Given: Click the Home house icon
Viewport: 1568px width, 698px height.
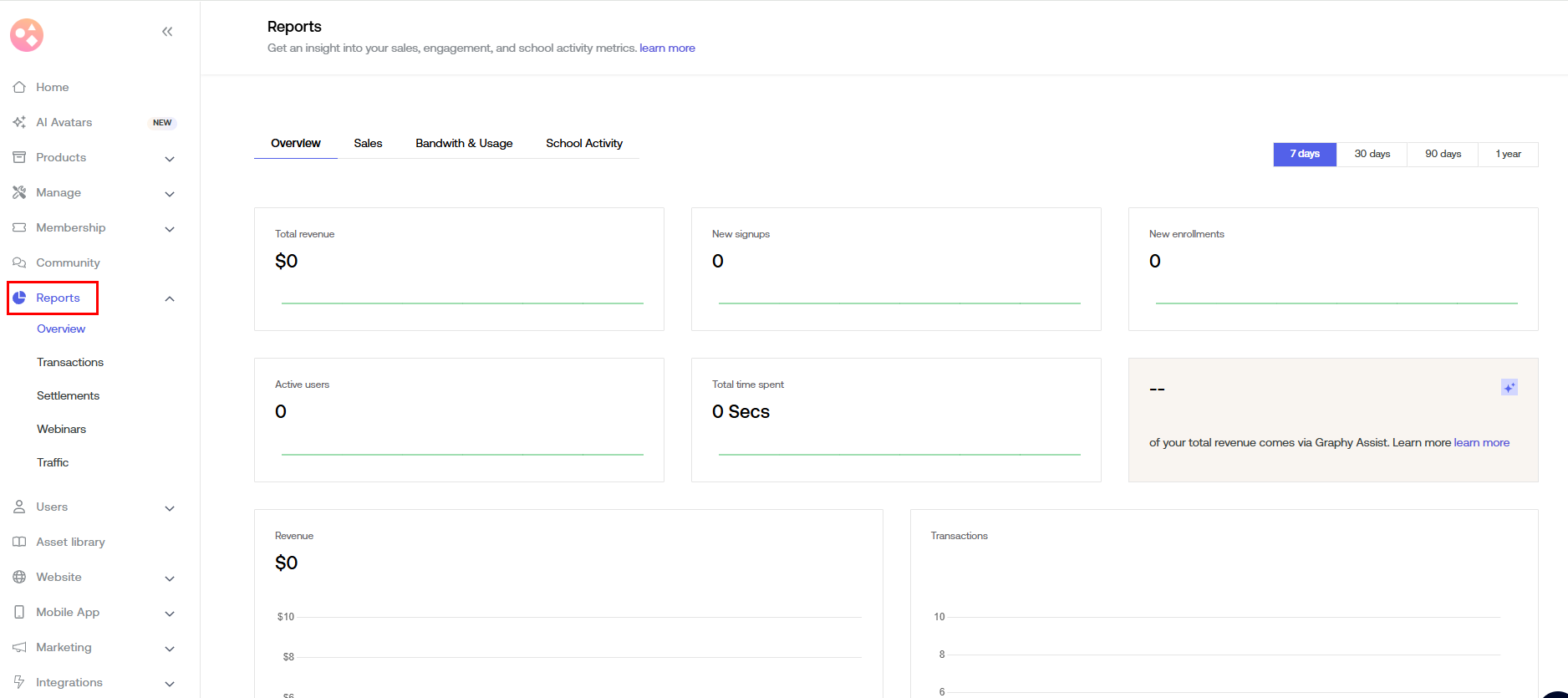Looking at the screenshot, I should (19, 87).
